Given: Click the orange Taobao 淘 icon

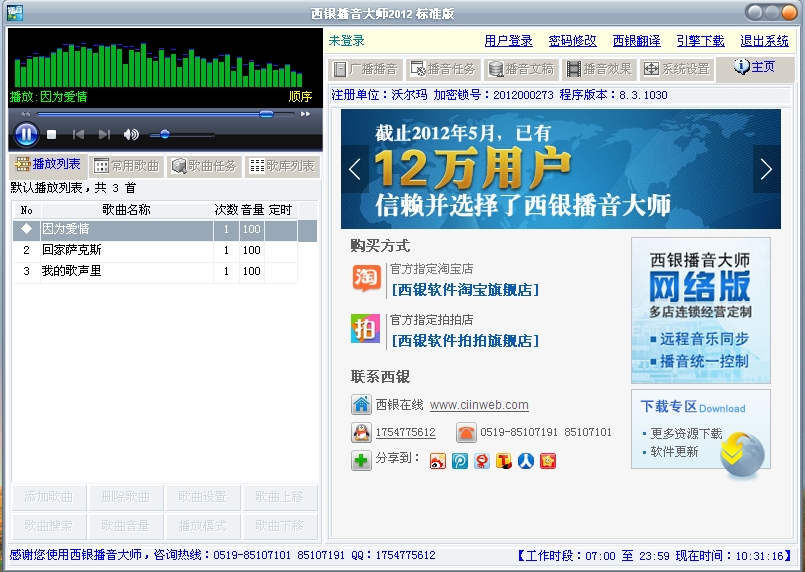Looking at the screenshot, I should (366, 278).
